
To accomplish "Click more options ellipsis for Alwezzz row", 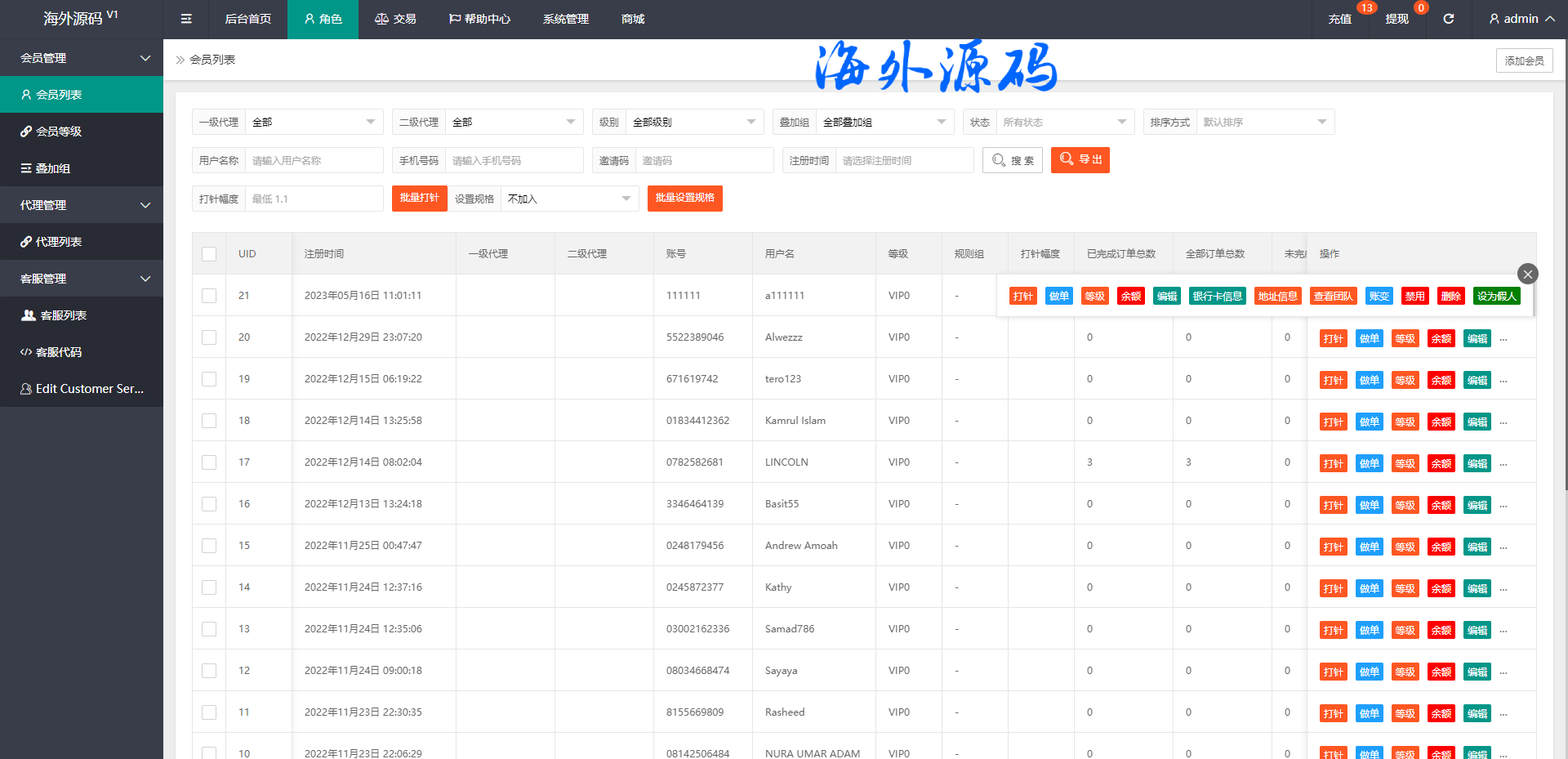I will click(1503, 339).
